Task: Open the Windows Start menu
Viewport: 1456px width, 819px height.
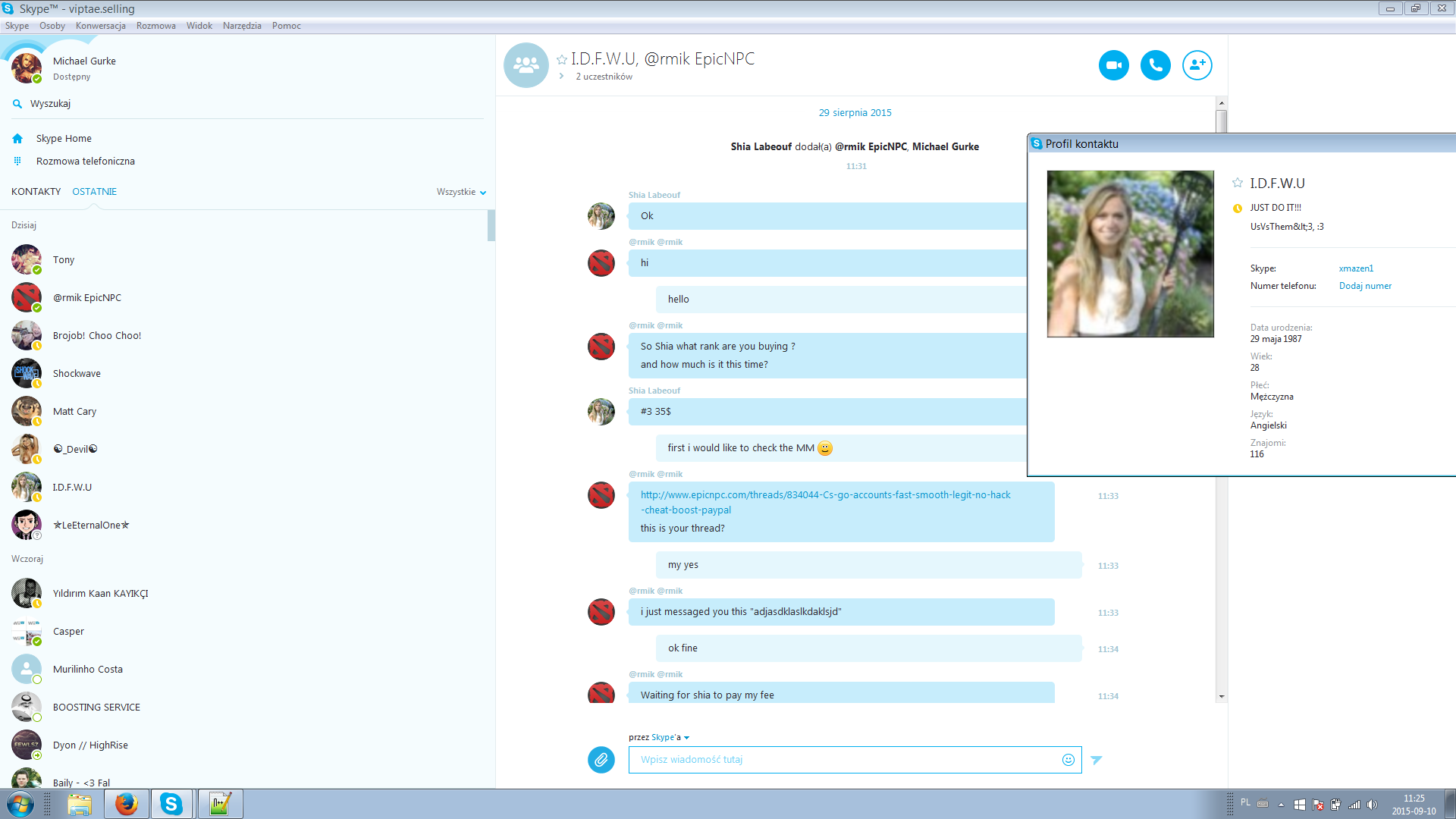Action: pos(20,804)
